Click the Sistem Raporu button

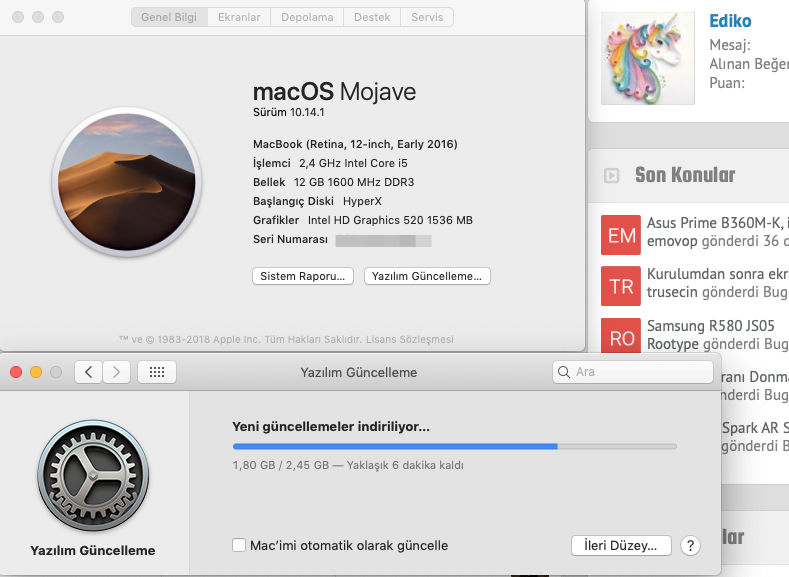click(302, 276)
